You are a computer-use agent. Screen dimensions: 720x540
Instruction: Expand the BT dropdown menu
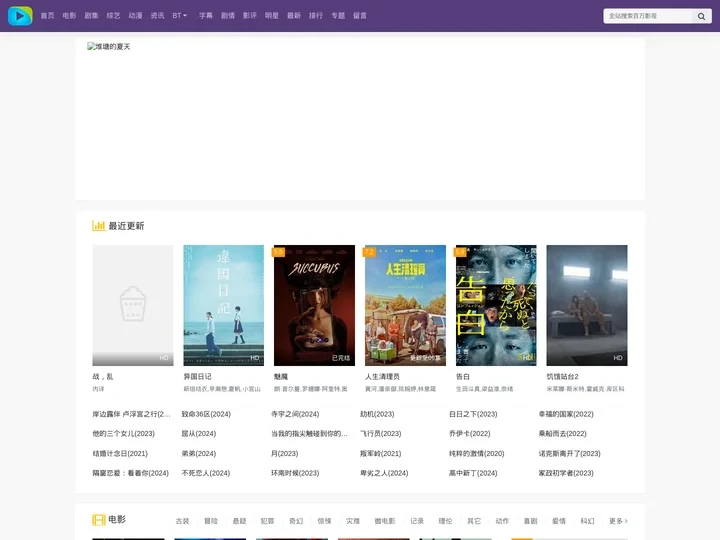click(180, 16)
